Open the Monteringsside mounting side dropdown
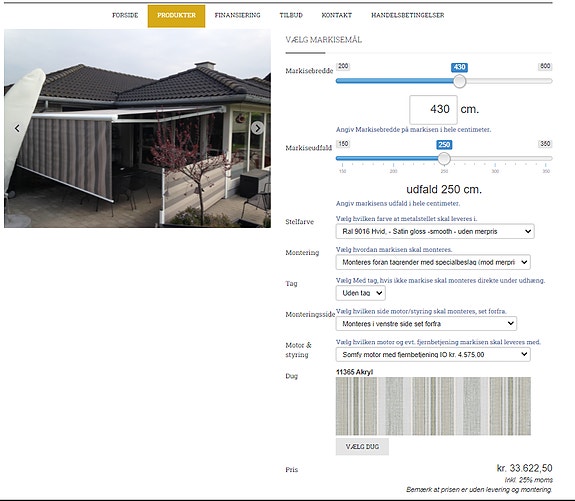The width and height of the screenshot is (575, 501). 426,324
